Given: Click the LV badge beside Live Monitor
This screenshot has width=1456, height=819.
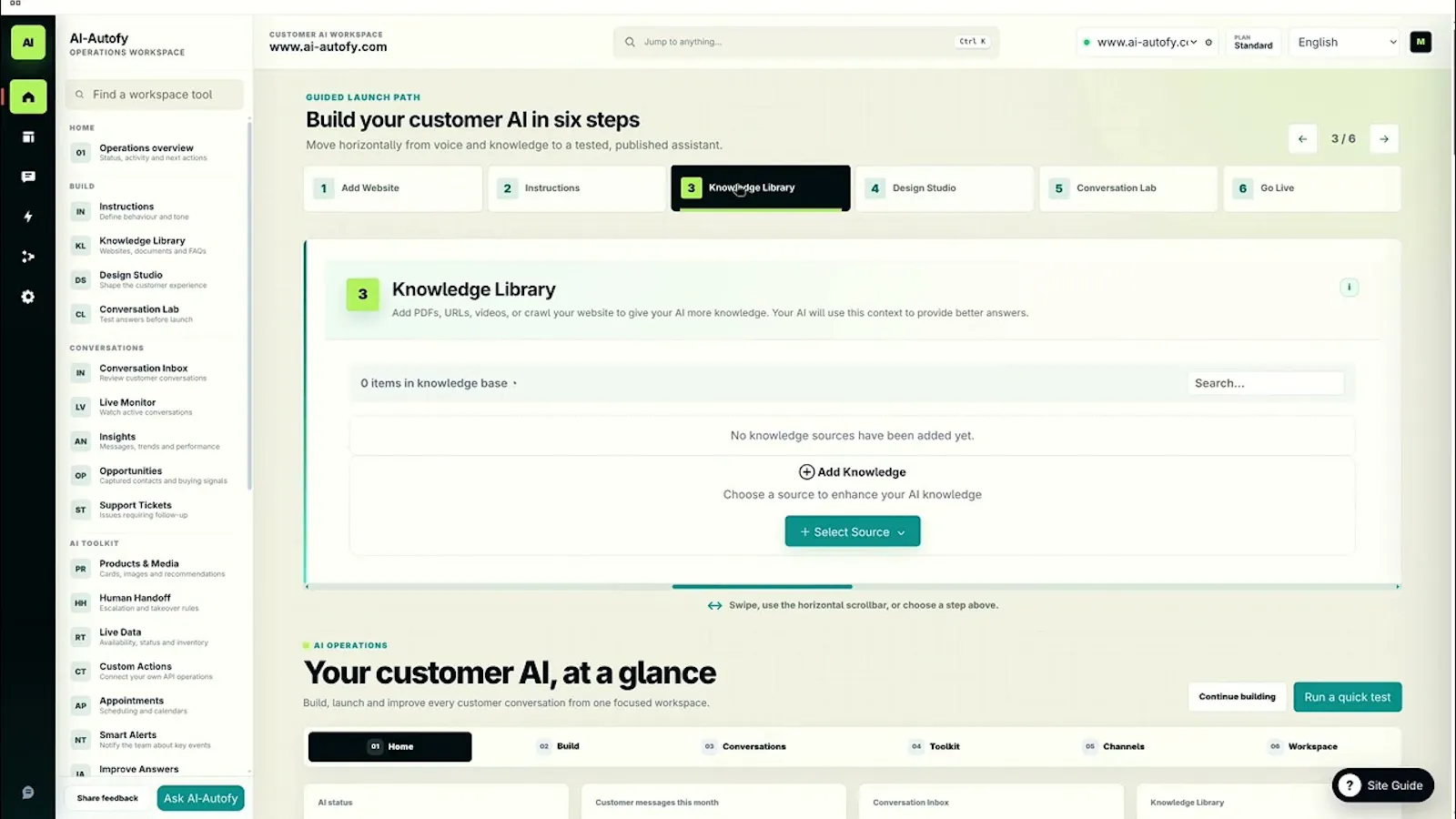Looking at the screenshot, I should [81, 407].
